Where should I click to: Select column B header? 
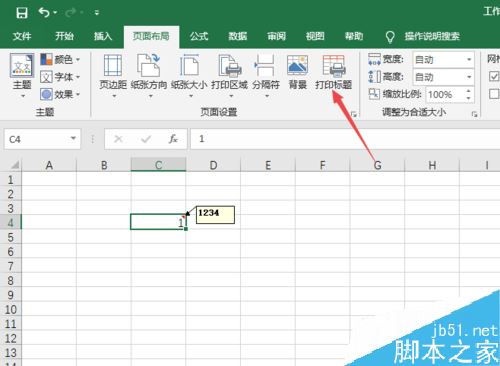tap(104, 165)
